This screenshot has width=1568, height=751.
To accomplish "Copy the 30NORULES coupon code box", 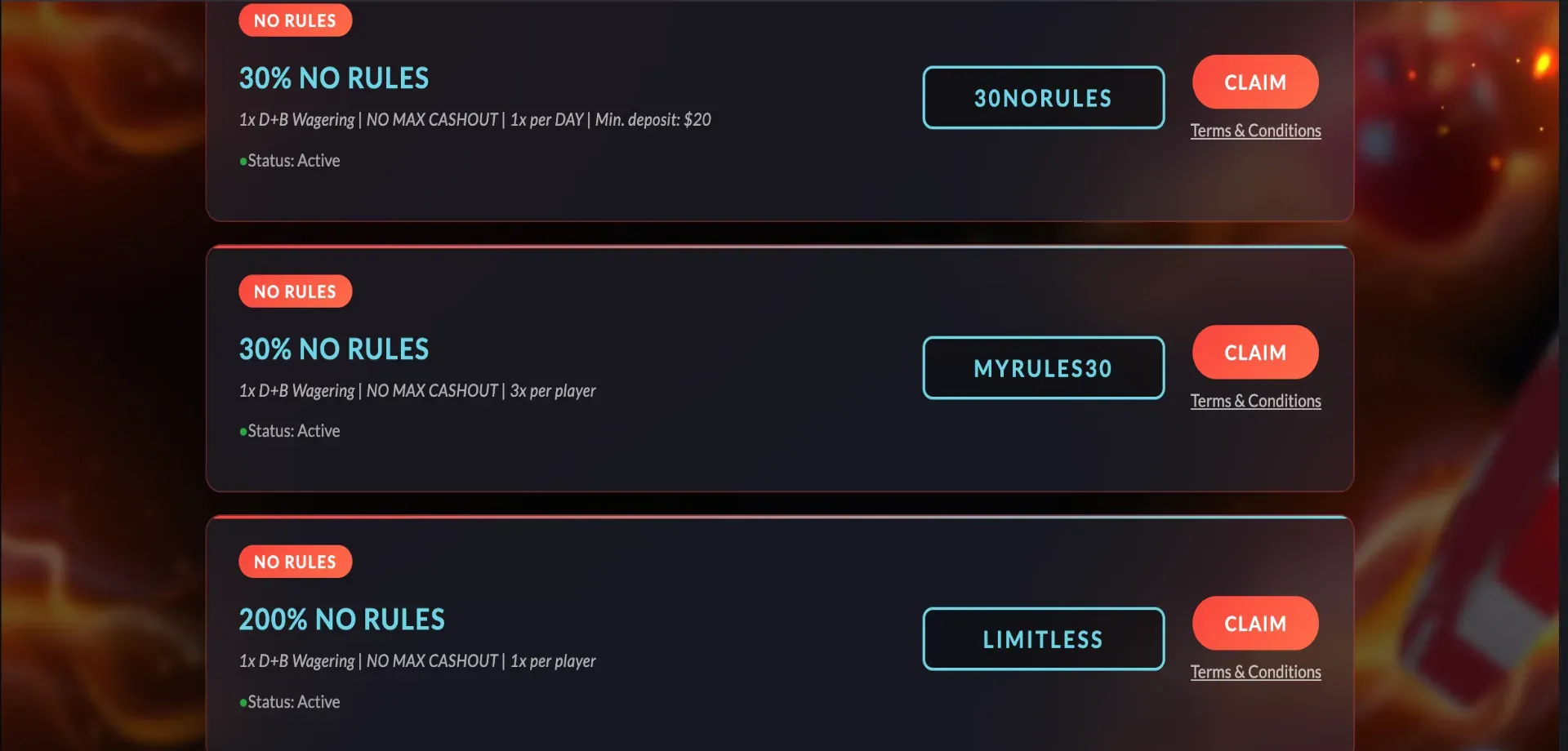I will [x=1043, y=98].
